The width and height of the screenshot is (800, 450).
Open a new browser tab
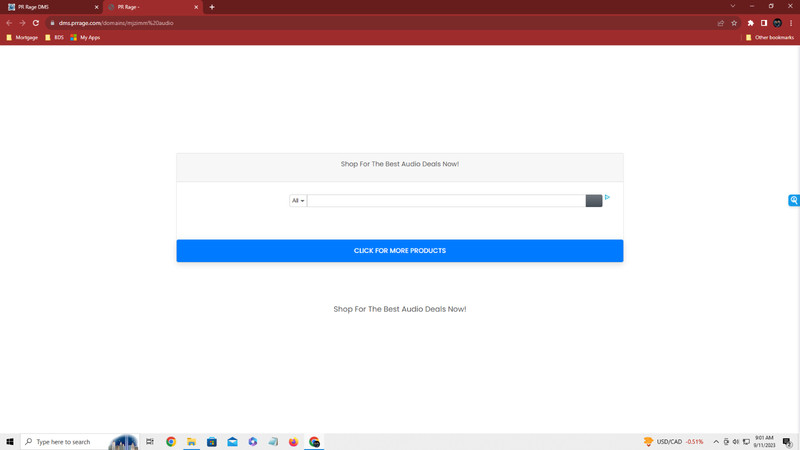pos(212,7)
